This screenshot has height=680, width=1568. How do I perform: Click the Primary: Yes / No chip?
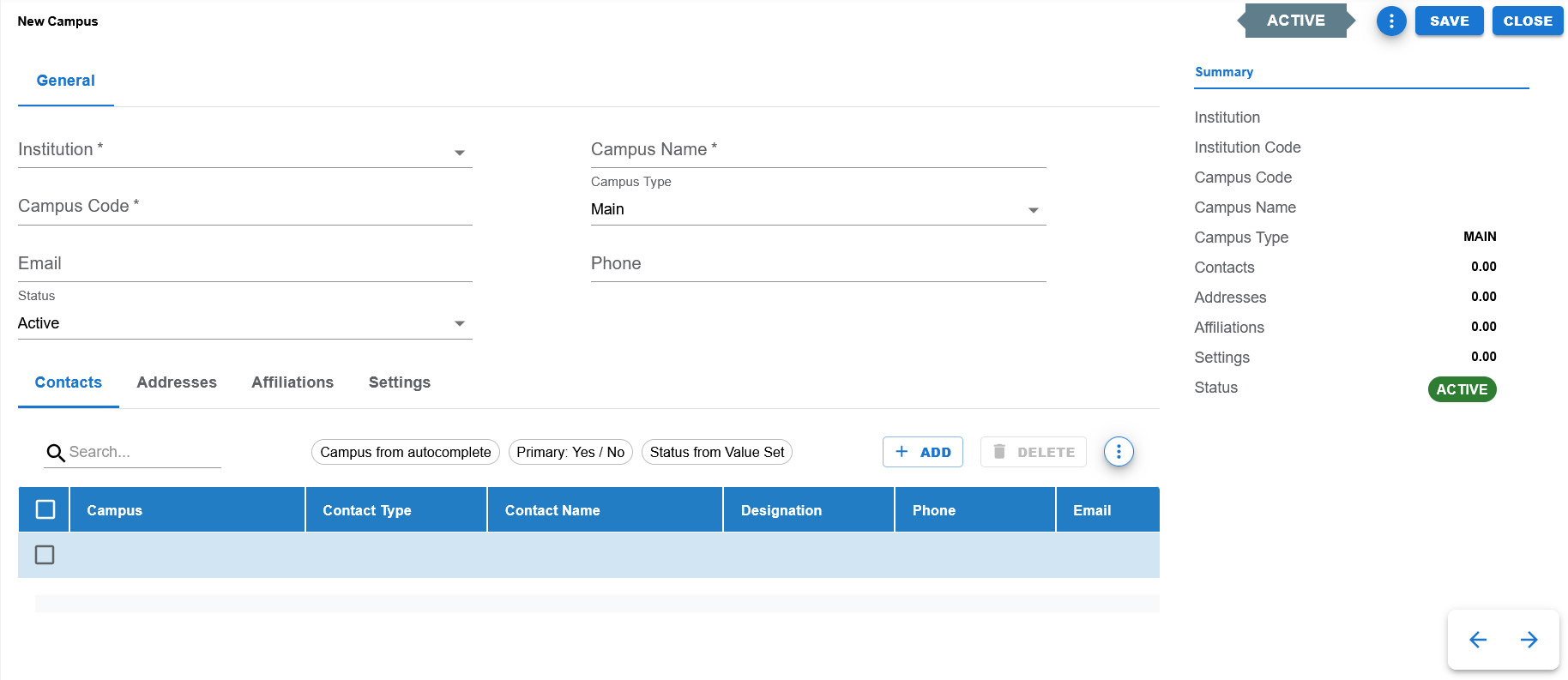(x=570, y=452)
